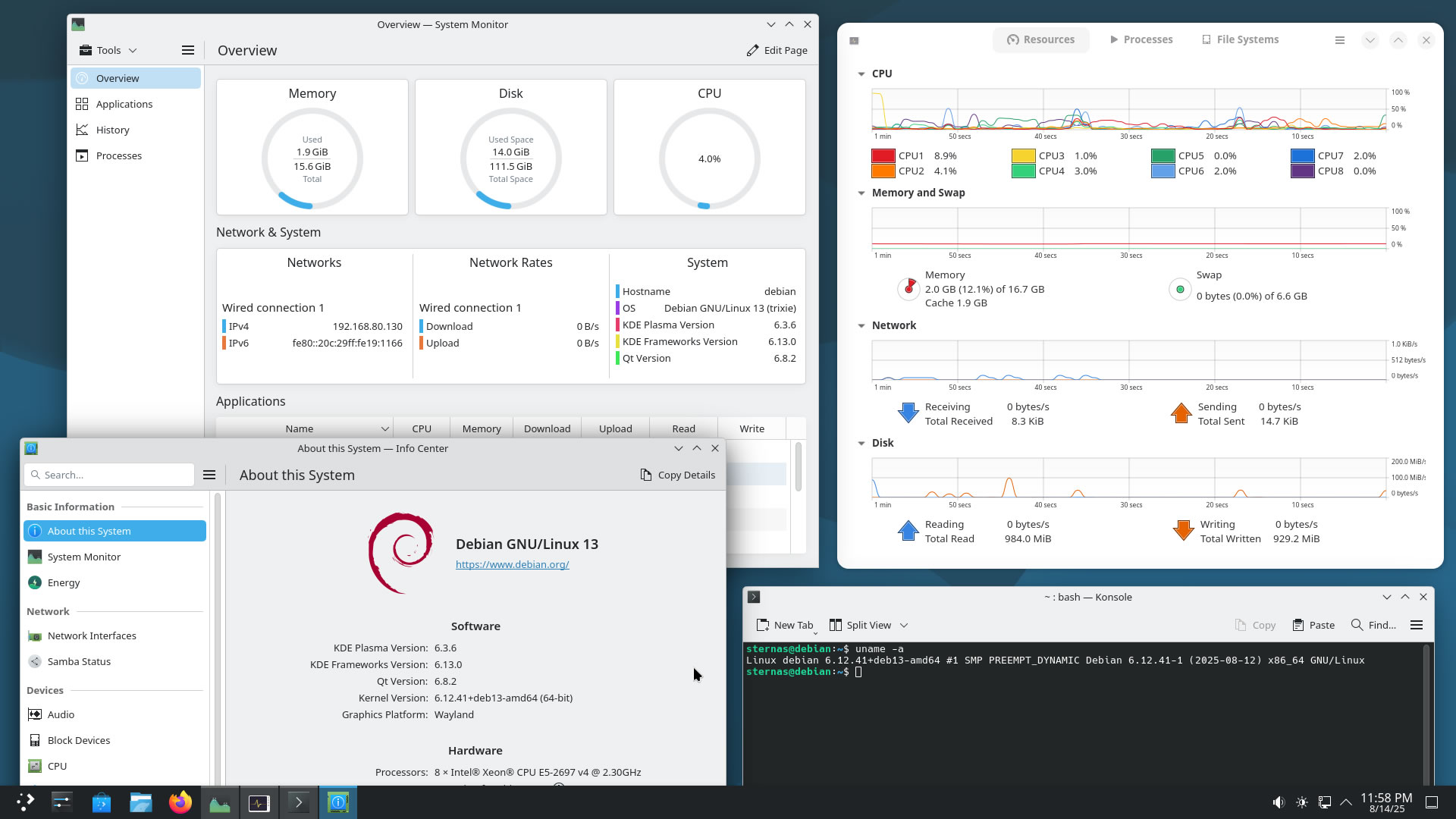The image size is (1456, 819).
Task: Open Network Interfaces in Info Center
Action: click(115, 635)
